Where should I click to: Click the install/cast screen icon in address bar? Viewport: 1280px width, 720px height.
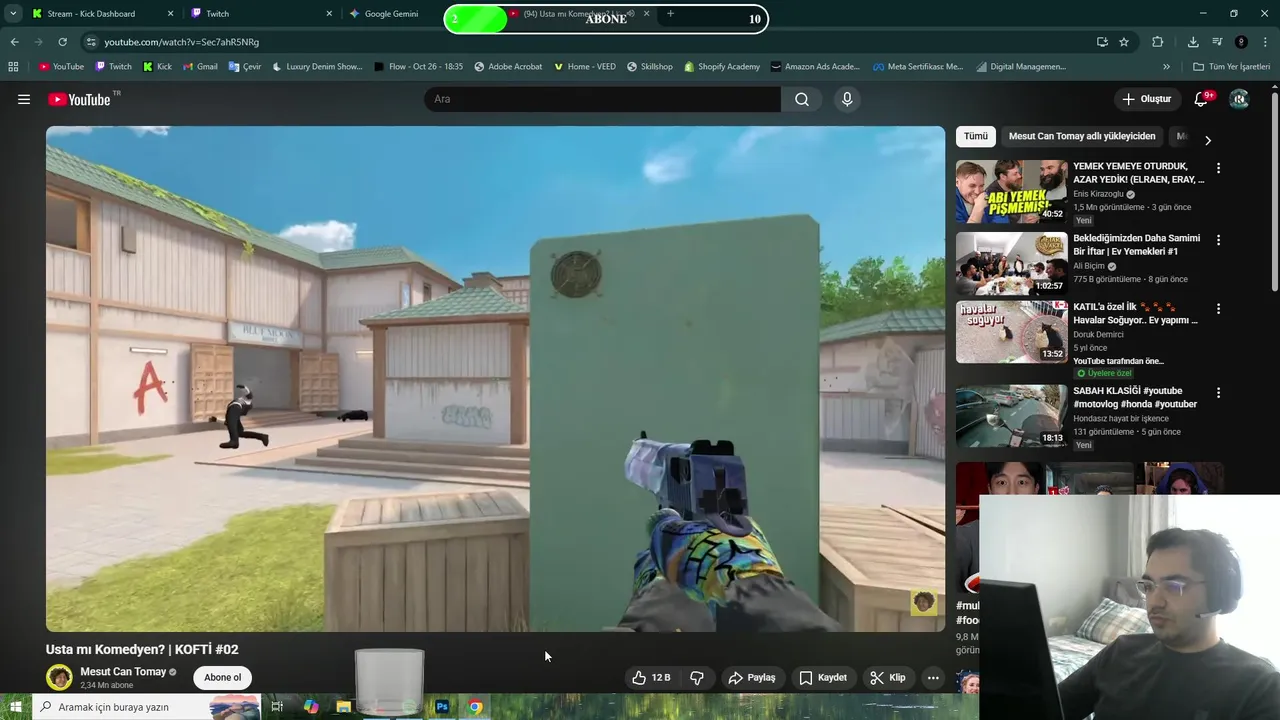(x=1102, y=42)
